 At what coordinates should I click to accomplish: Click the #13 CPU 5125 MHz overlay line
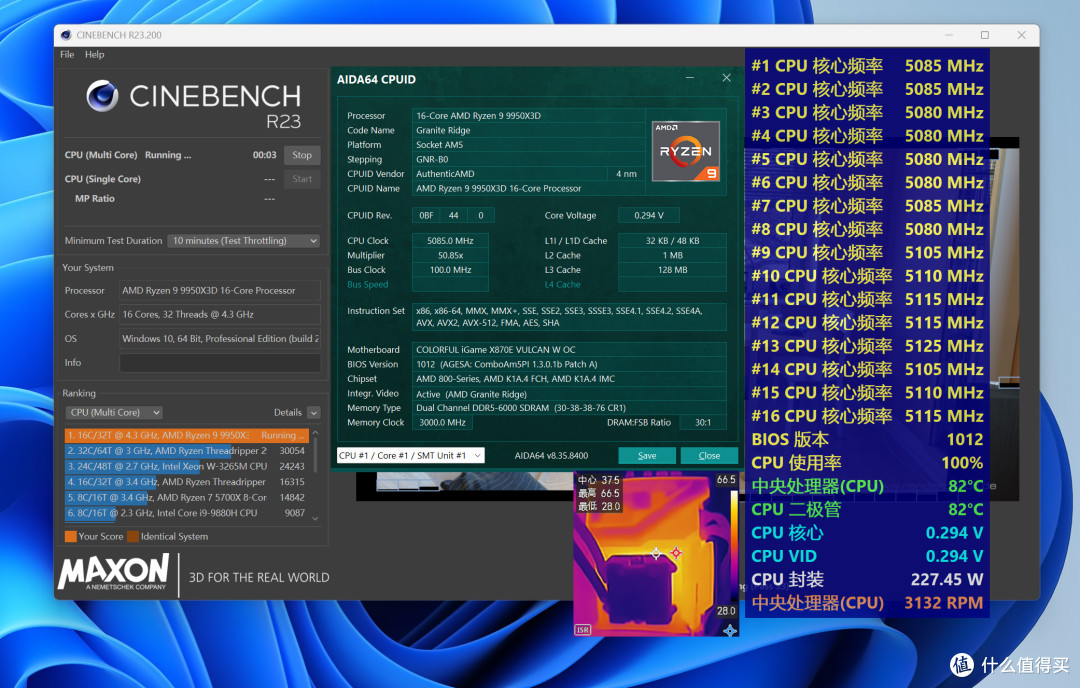click(x=867, y=346)
